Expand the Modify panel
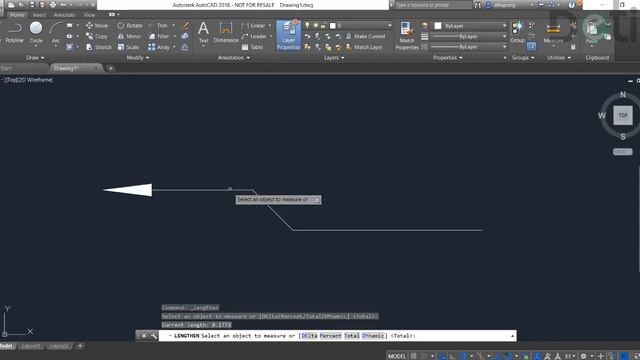640x360 pixels. (138, 58)
